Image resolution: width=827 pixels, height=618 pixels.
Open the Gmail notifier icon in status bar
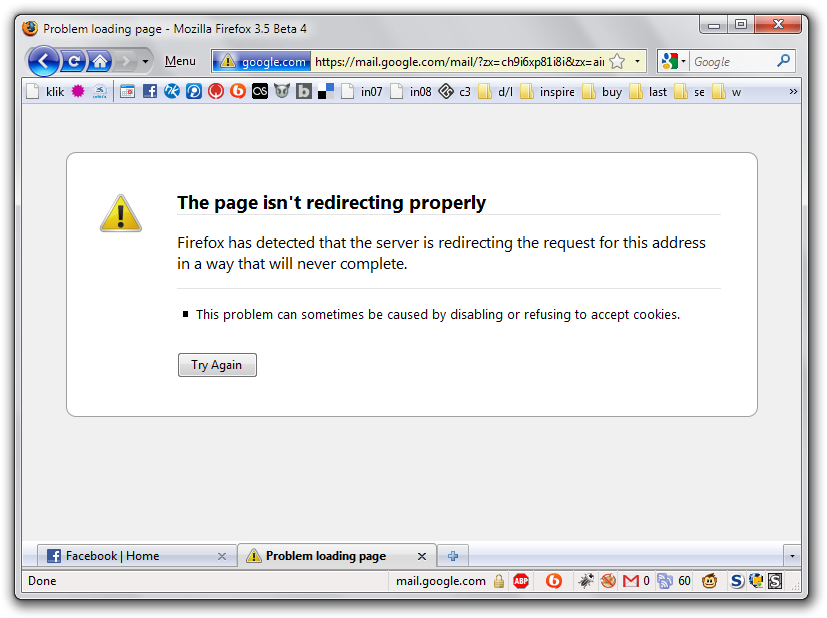coord(630,581)
